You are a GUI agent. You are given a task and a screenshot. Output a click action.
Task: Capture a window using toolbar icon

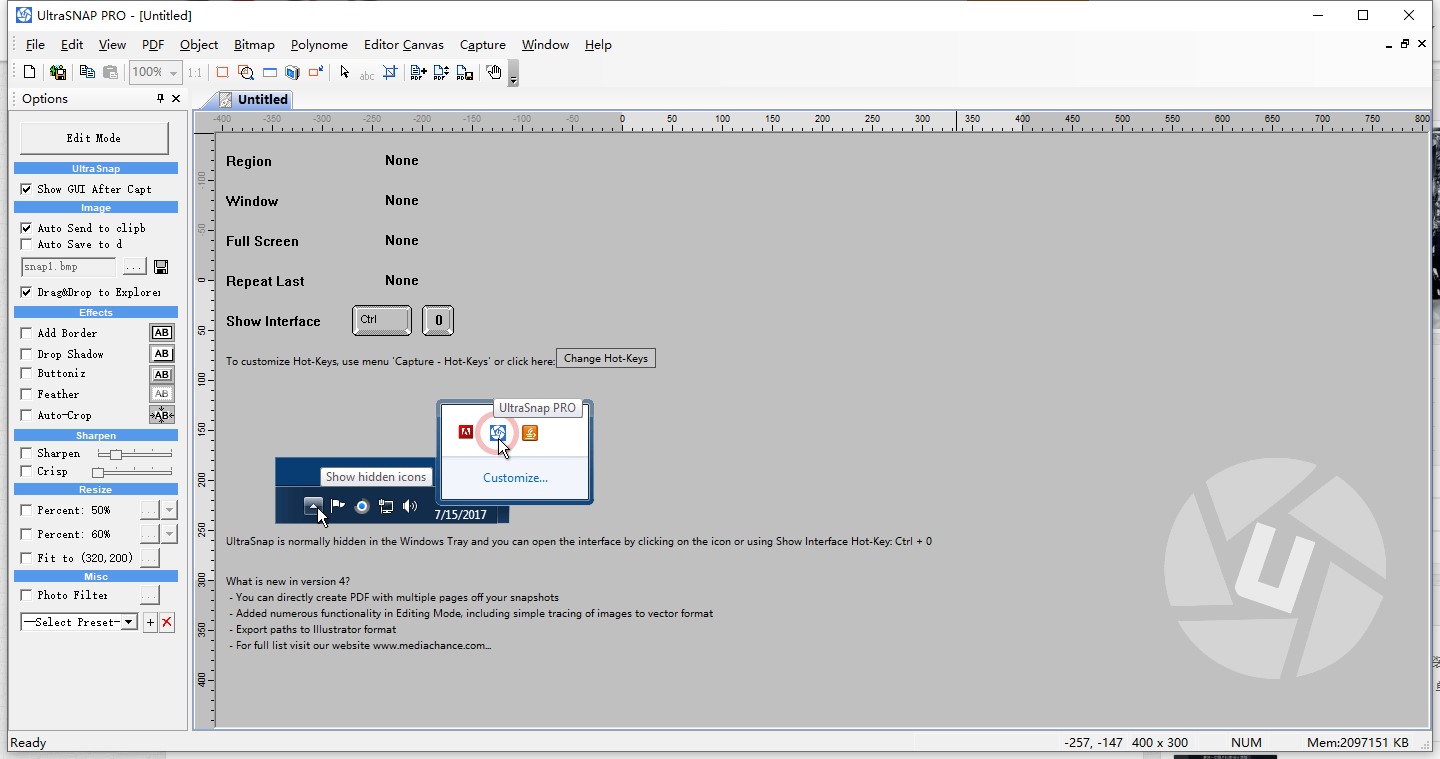[269, 72]
